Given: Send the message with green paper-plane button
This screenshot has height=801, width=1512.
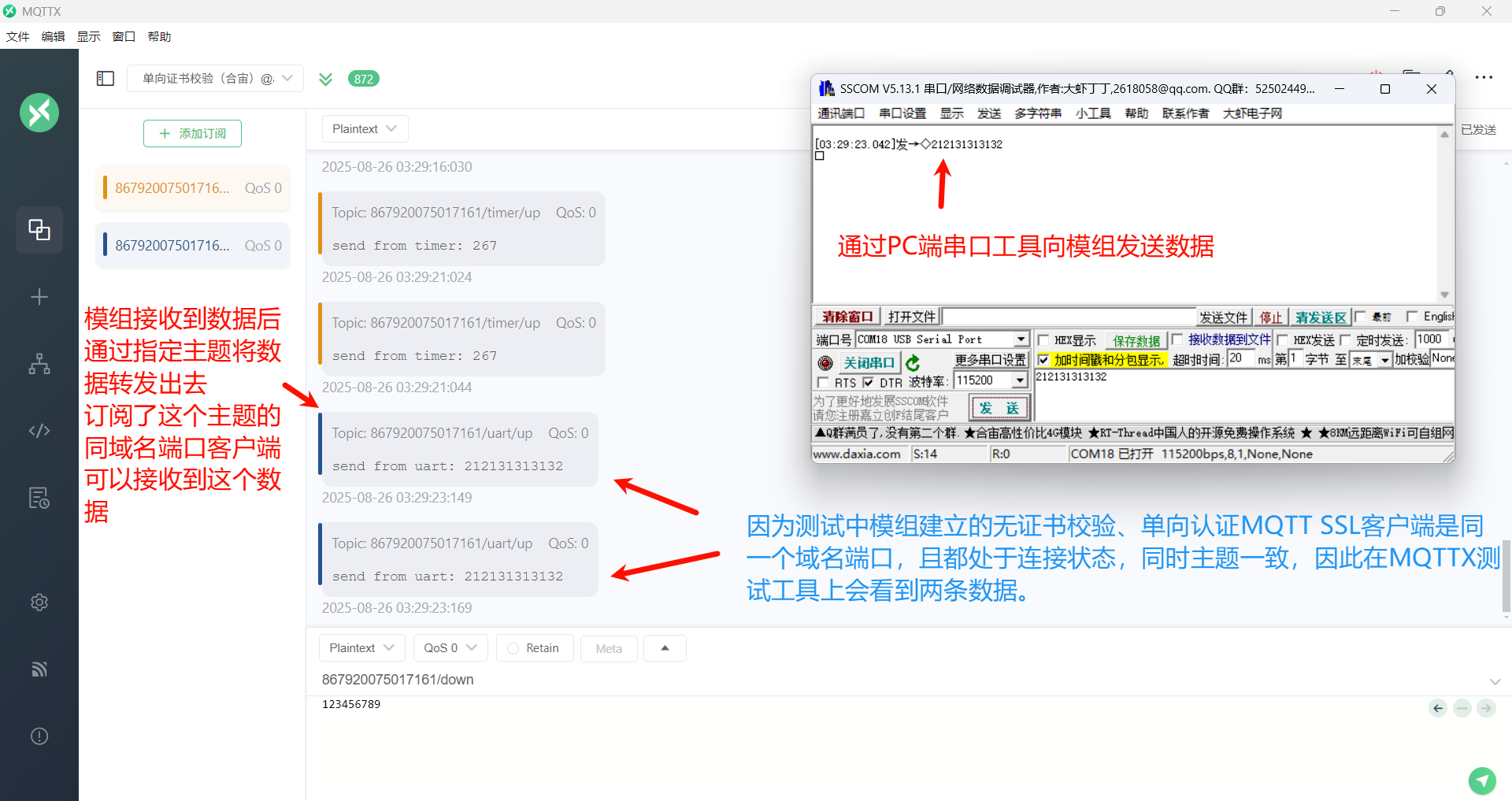Looking at the screenshot, I should tap(1482, 781).
